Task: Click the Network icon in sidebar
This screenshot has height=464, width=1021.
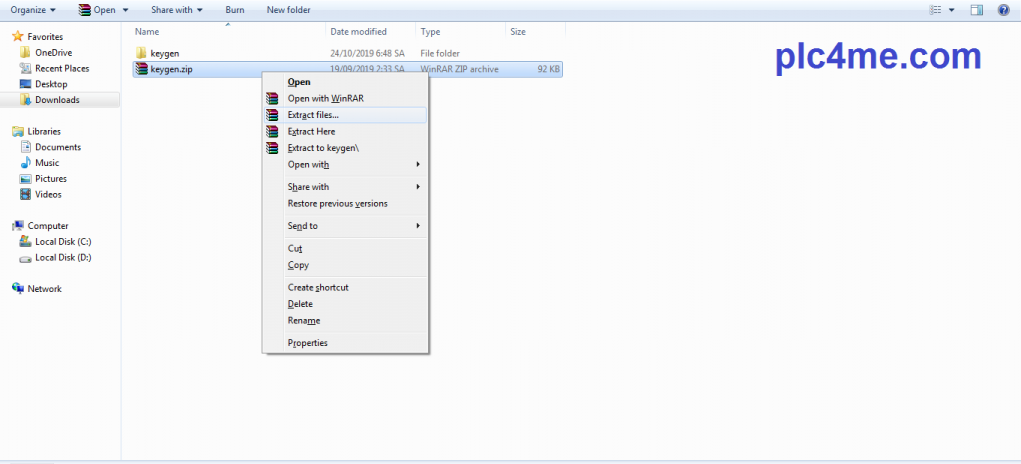Action: point(18,289)
